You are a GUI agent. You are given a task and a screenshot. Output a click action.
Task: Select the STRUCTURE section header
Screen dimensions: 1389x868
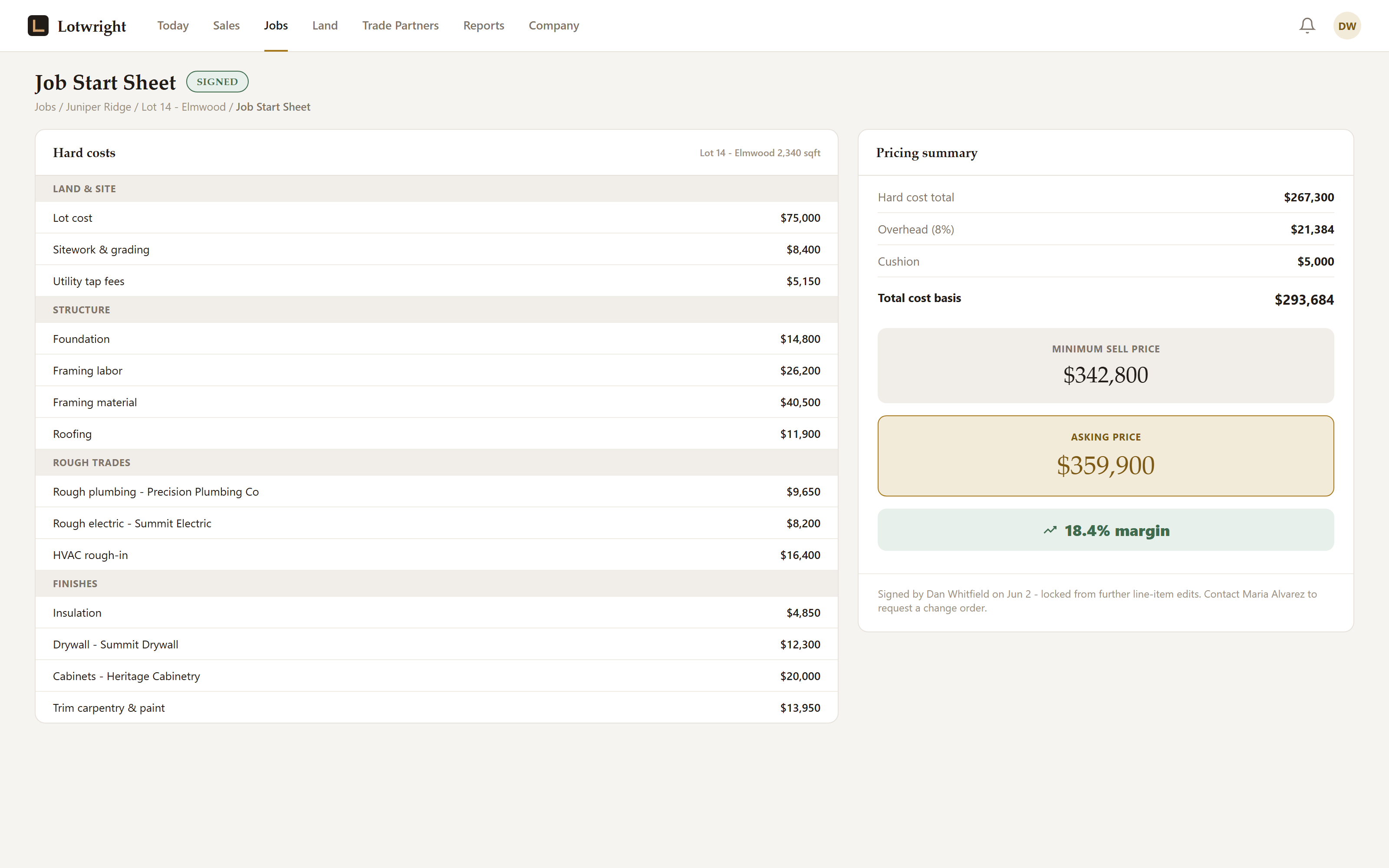(x=436, y=310)
